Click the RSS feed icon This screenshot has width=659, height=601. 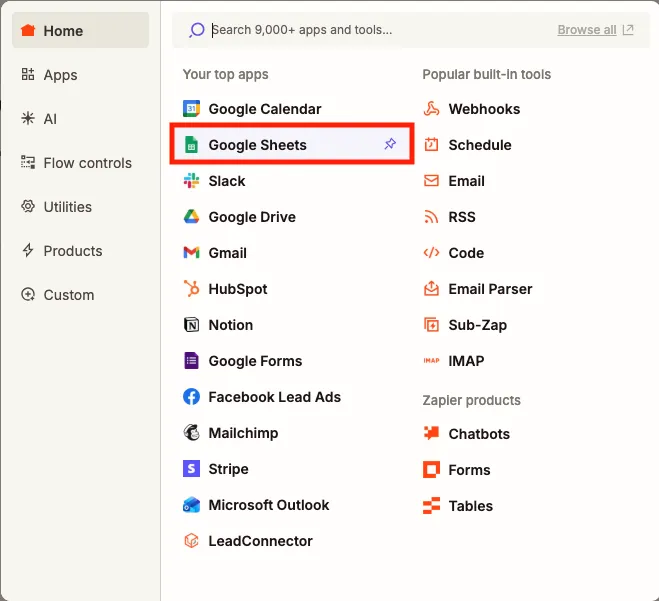tap(431, 217)
